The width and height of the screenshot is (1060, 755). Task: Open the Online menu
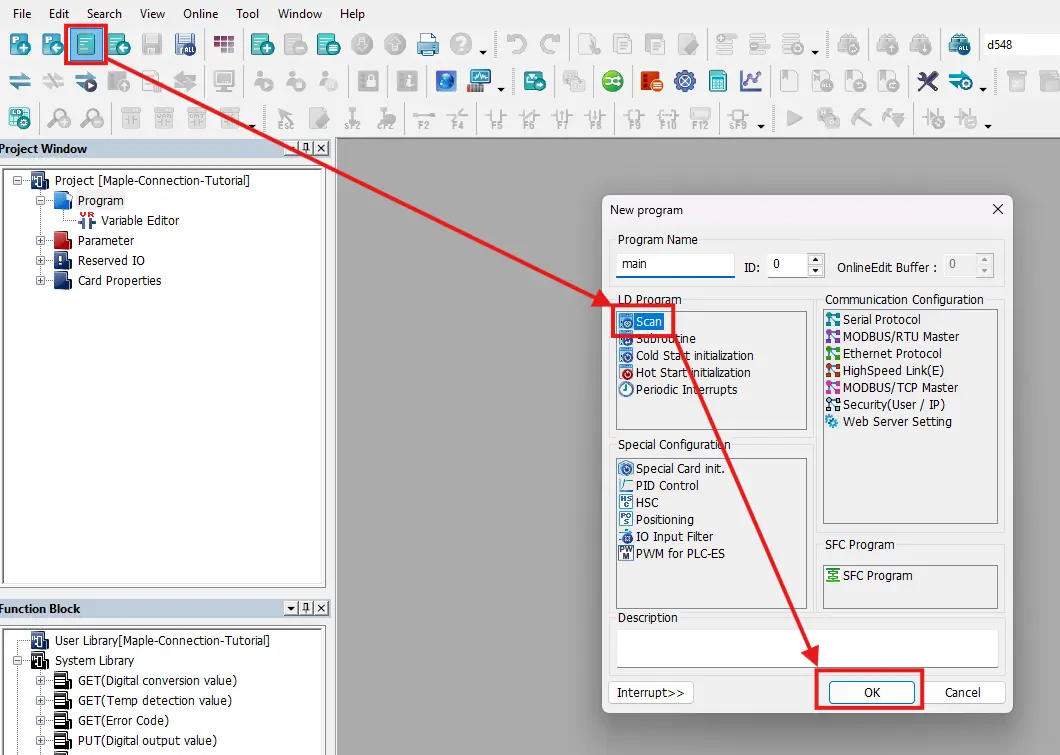coord(200,13)
